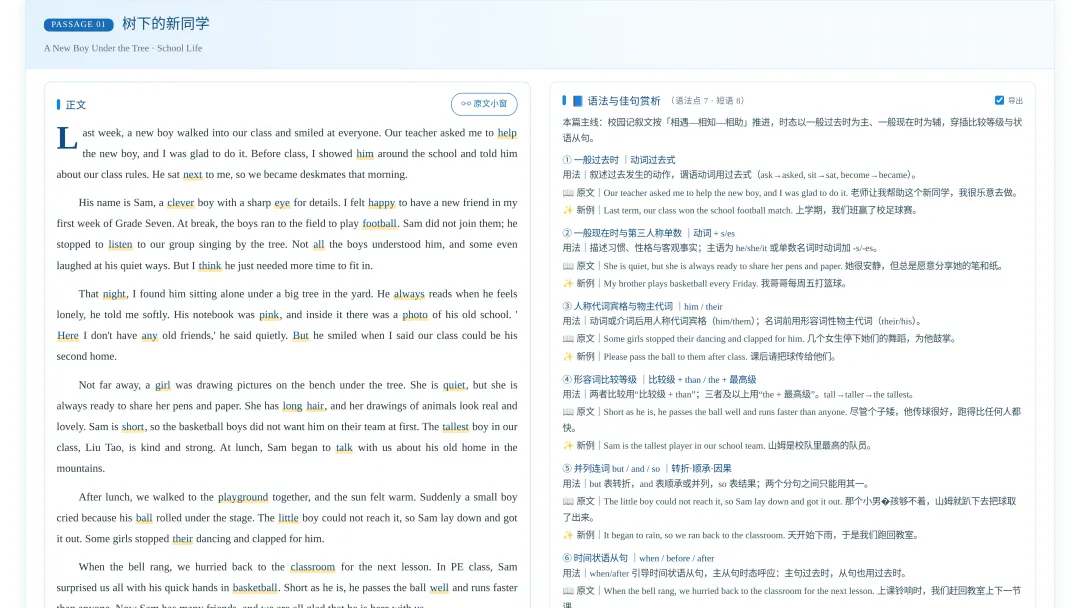Select grammar heading ⑤并列连词 but / and / so
This screenshot has width=1080, height=608.
(646, 468)
